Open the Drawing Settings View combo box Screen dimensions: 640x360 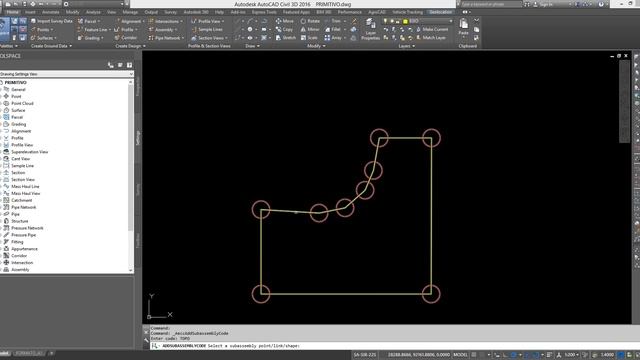point(67,74)
